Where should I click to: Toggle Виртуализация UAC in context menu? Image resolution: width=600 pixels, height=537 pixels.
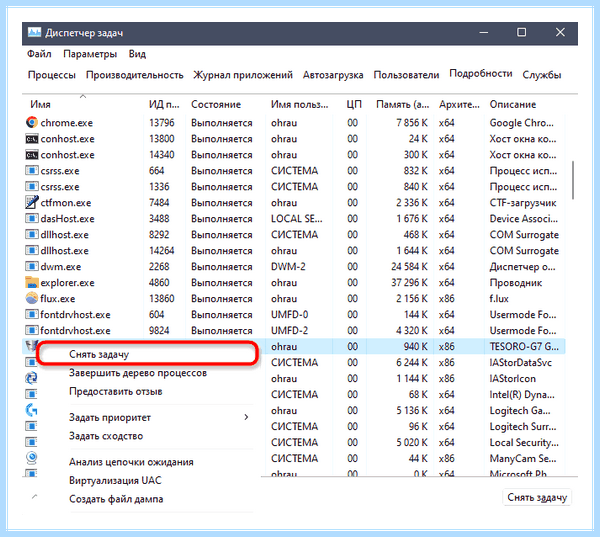[115, 480]
